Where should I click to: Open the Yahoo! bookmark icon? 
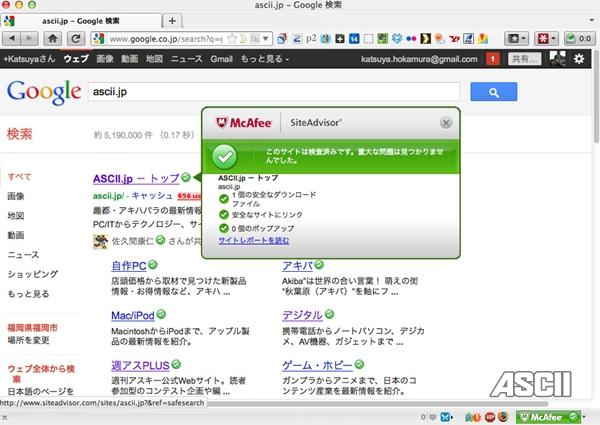click(454, 39)
